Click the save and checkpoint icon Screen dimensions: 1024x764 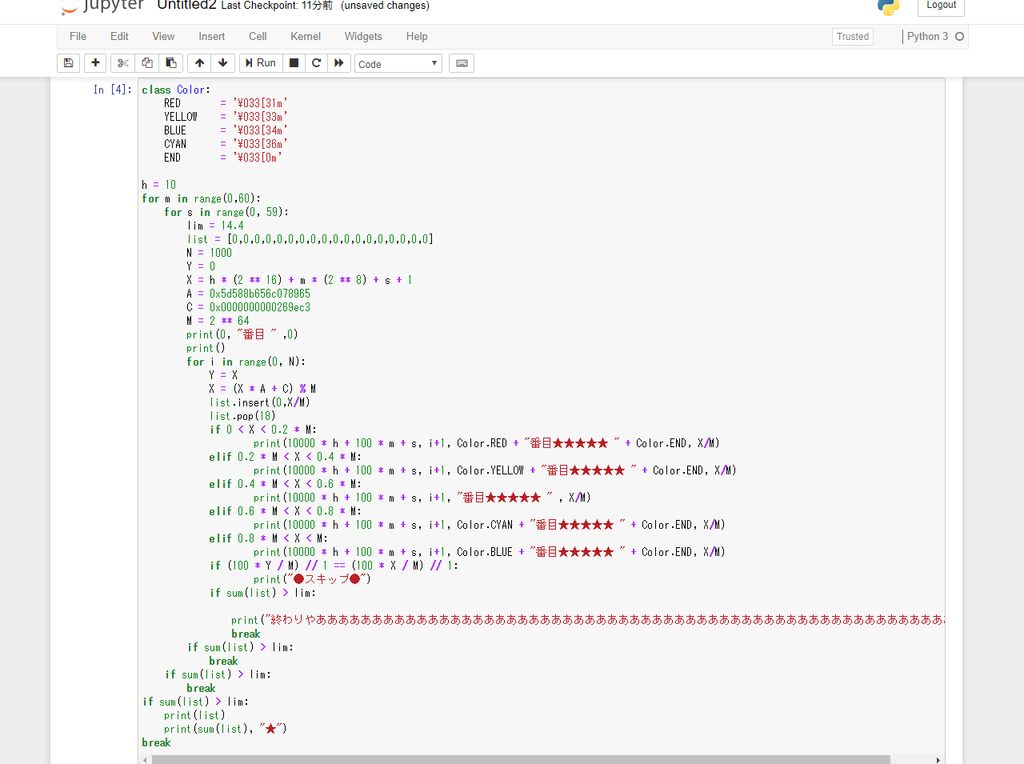tap(69, 63)
